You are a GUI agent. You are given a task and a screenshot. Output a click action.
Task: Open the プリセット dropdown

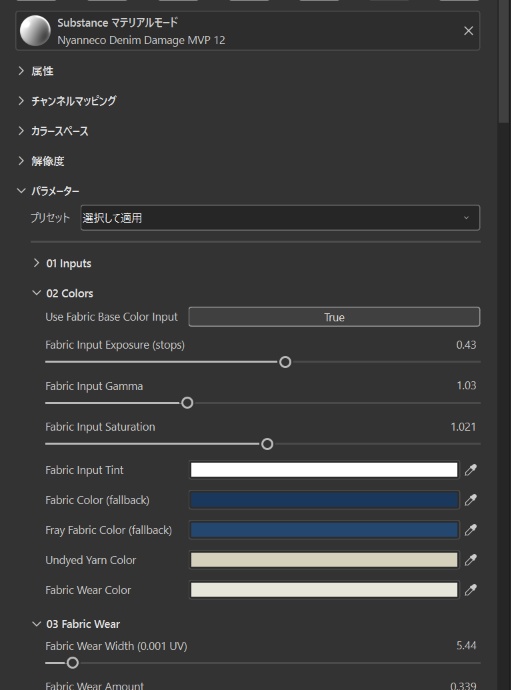(280, 218)
